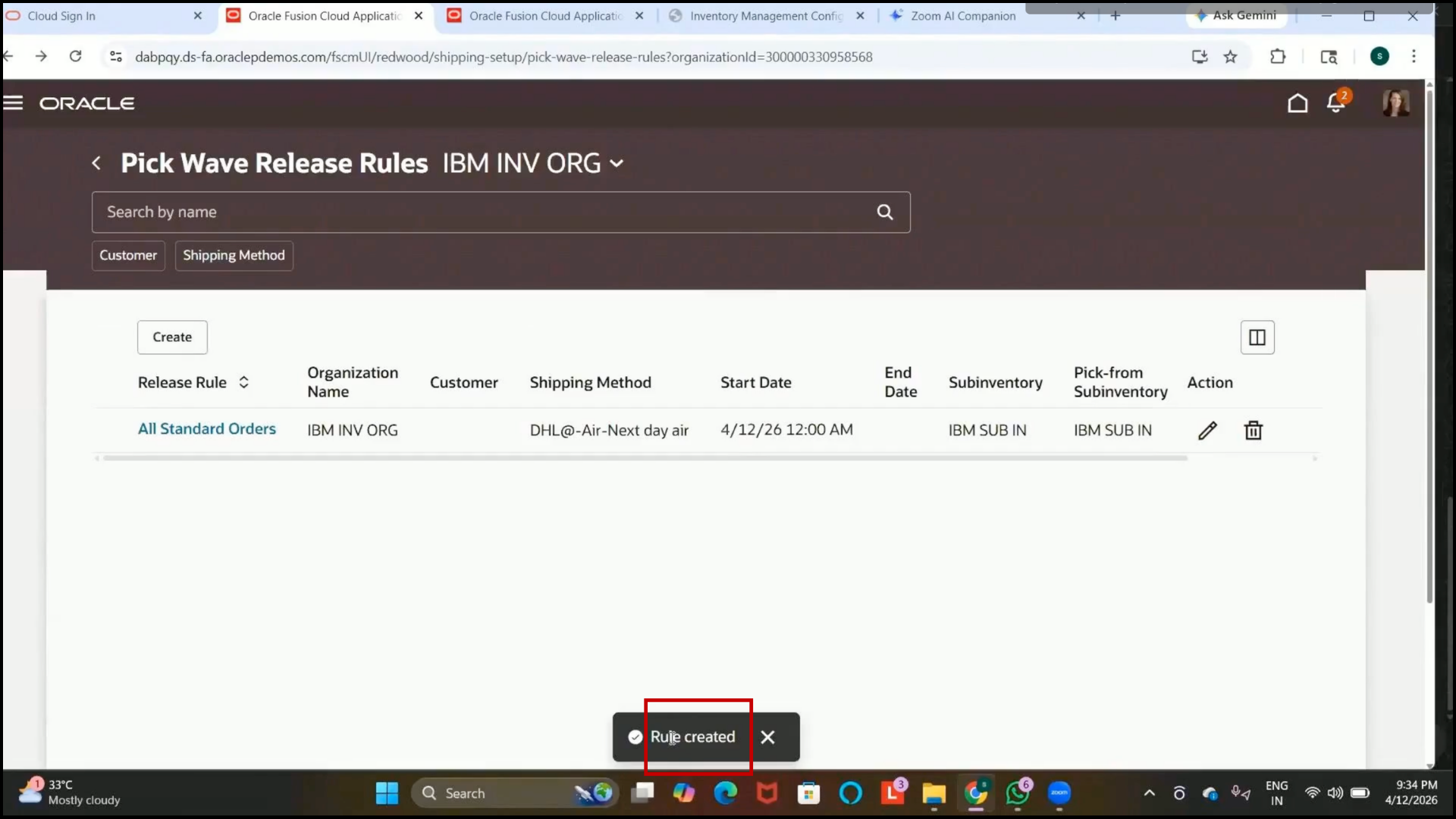
Task: Open the user profile avatar
Action: pos(1395,103)
